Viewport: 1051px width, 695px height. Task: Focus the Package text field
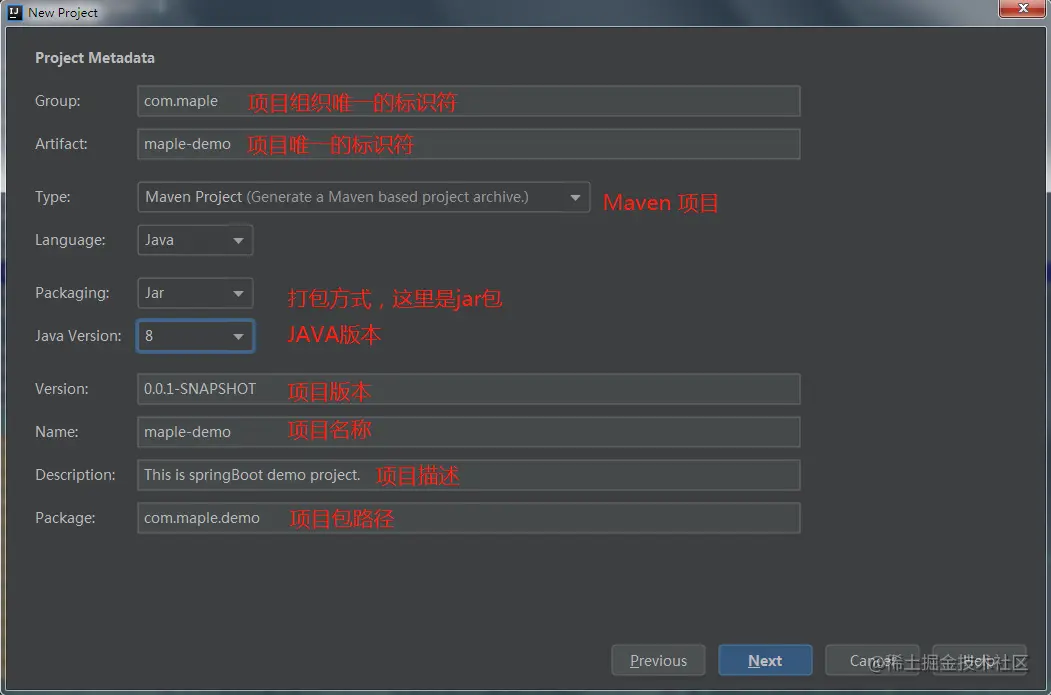point(469,517)
